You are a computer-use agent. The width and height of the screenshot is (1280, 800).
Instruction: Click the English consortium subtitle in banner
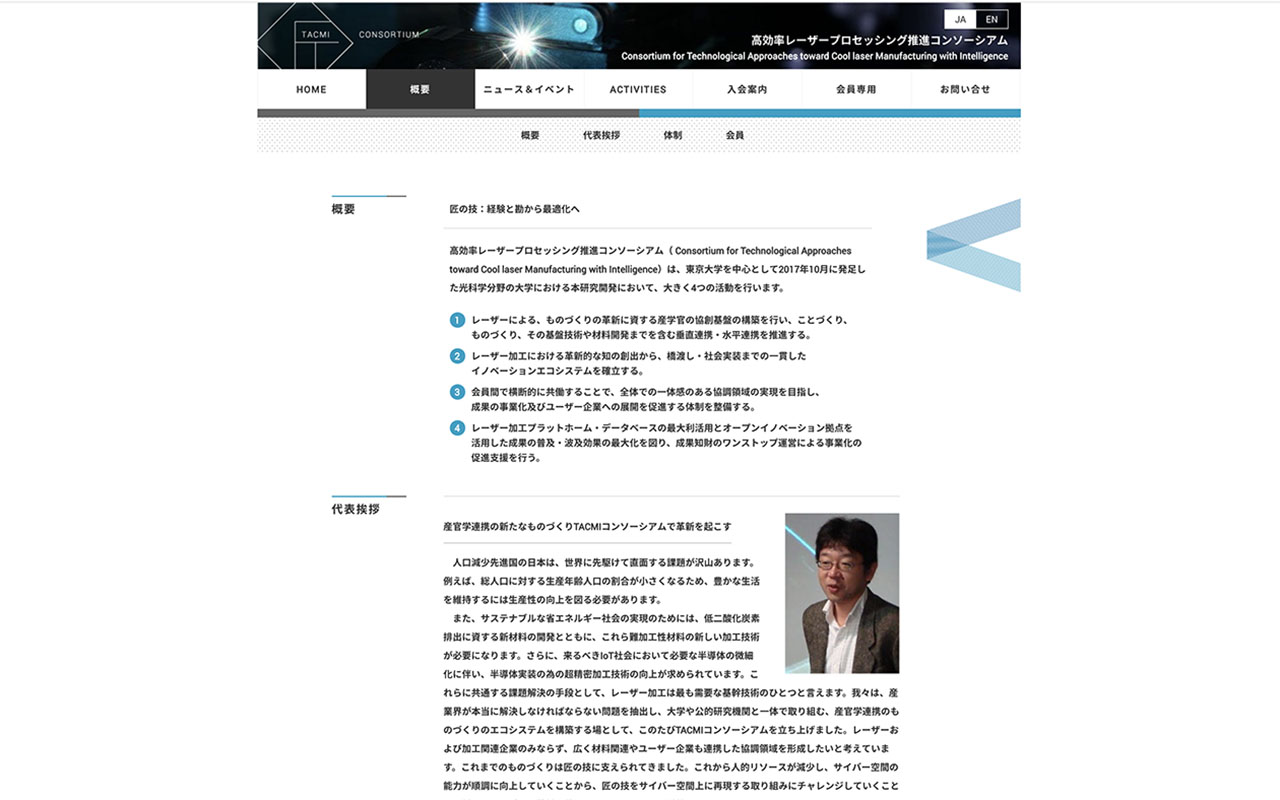814,57
